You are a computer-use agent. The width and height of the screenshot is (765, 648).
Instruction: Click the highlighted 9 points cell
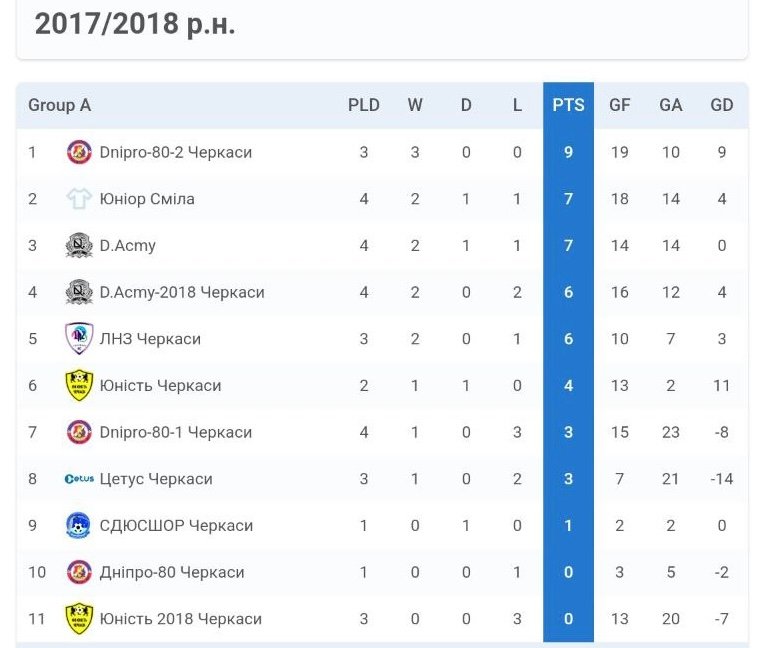point(568,152)
